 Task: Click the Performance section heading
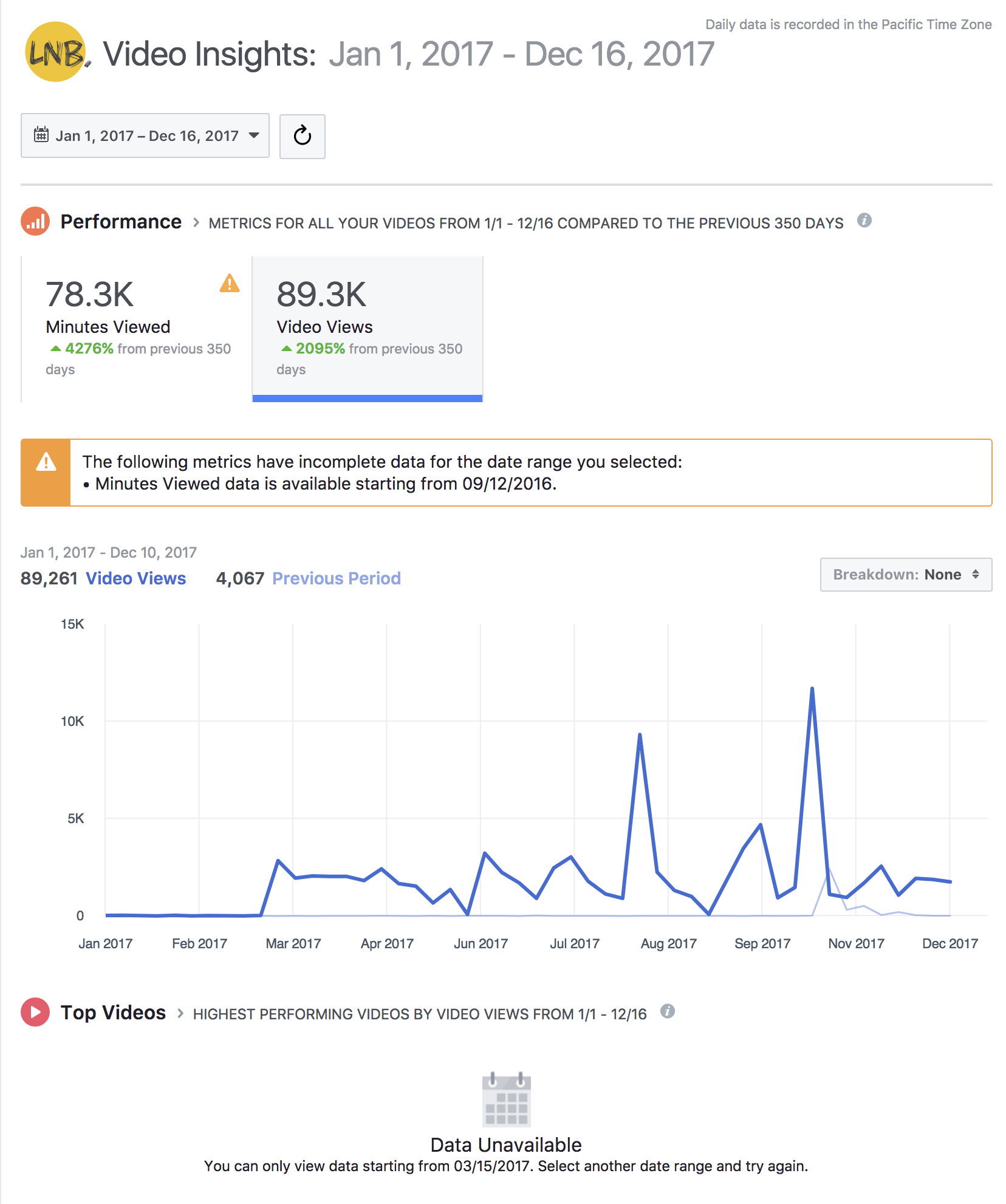coord(121,222)
